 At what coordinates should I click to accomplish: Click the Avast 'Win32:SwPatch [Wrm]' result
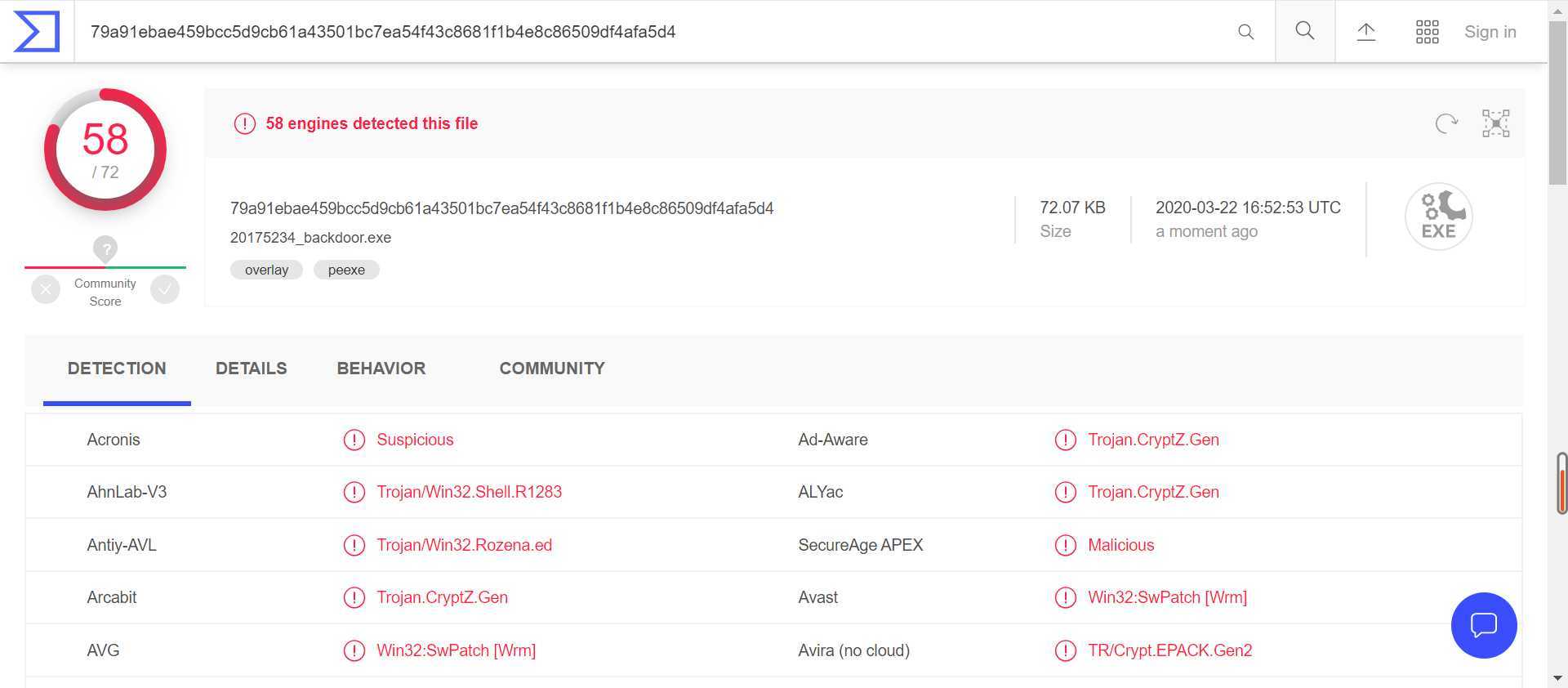coord(1167,597)
